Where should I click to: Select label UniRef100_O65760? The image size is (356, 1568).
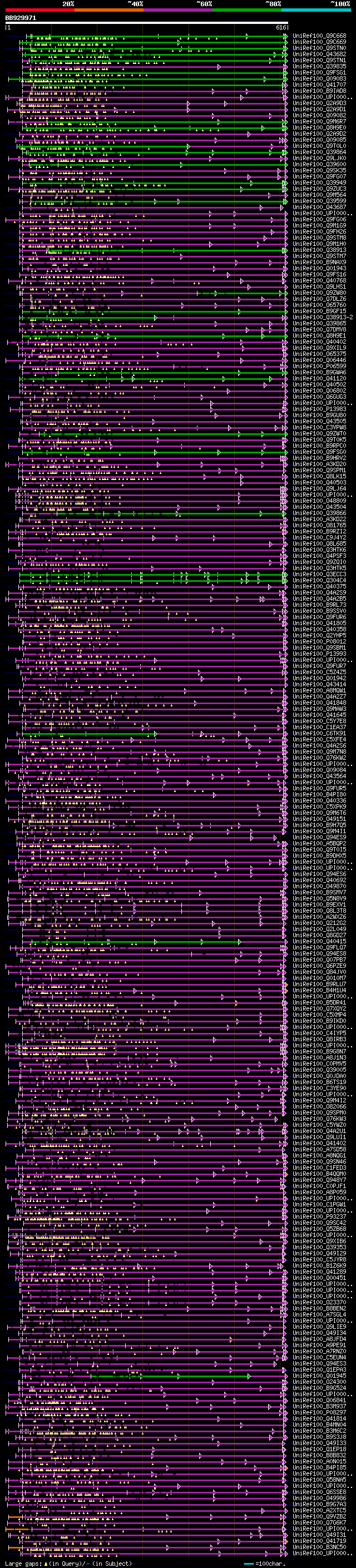pyautogui.click(x=319, y=305)
